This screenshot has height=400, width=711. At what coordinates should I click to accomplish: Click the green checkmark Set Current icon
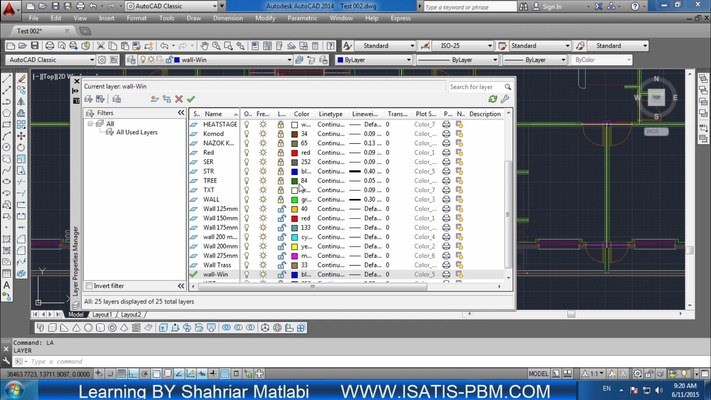click(x=191, y=99)
